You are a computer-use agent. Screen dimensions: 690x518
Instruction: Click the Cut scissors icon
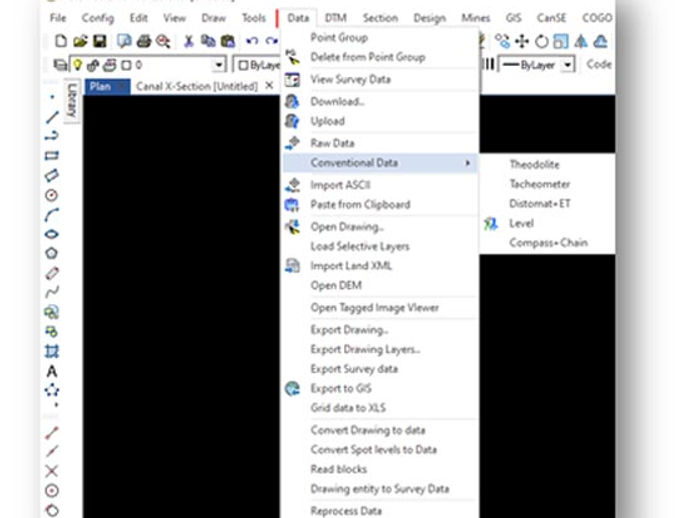click(x=188, y=41)
